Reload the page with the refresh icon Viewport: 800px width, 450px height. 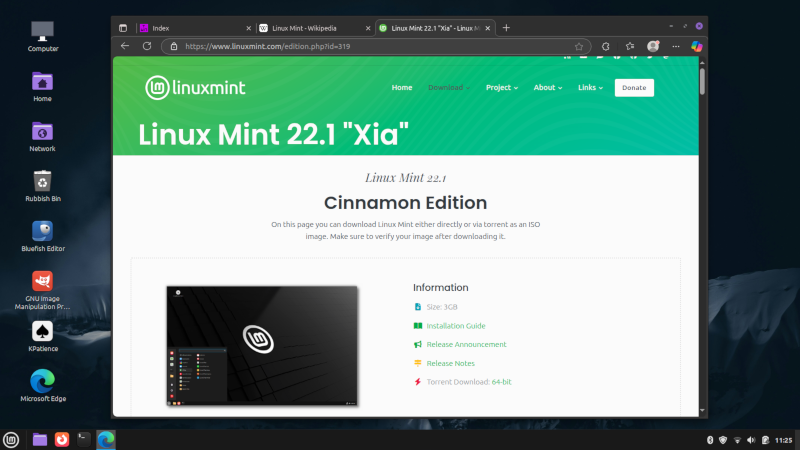tap(147, 46)
